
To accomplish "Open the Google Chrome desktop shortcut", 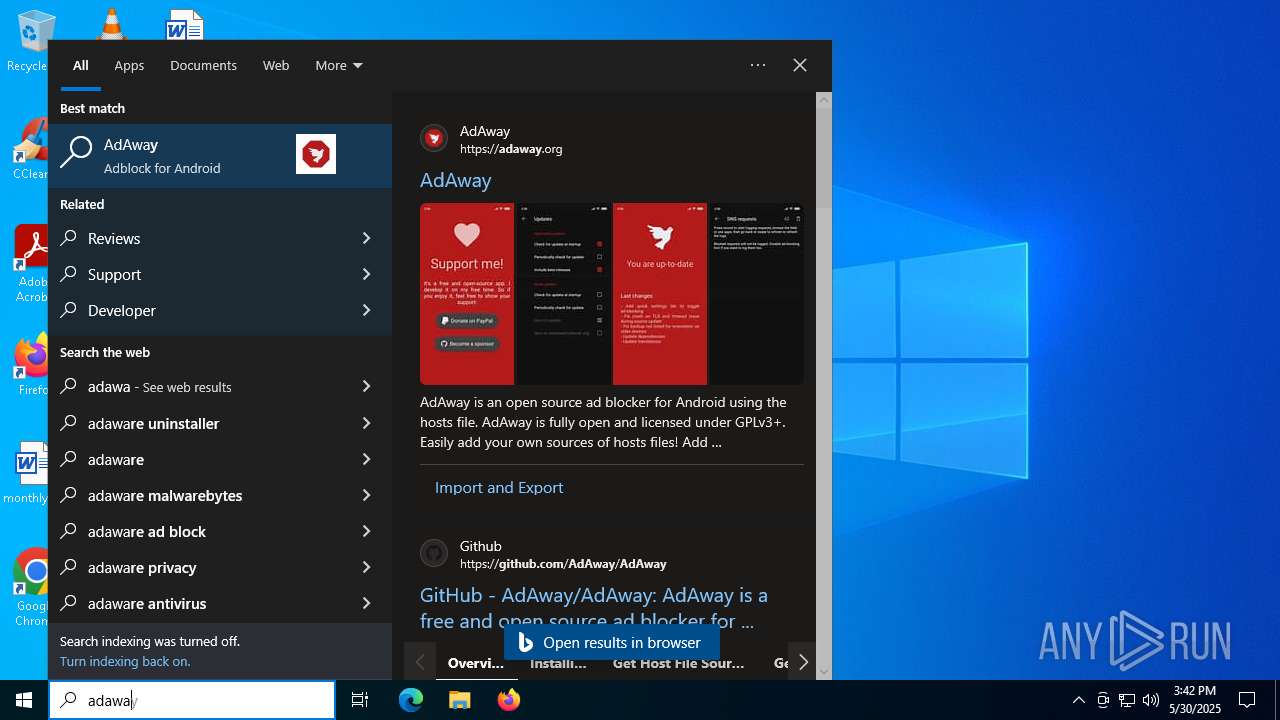I will [32, 586].
